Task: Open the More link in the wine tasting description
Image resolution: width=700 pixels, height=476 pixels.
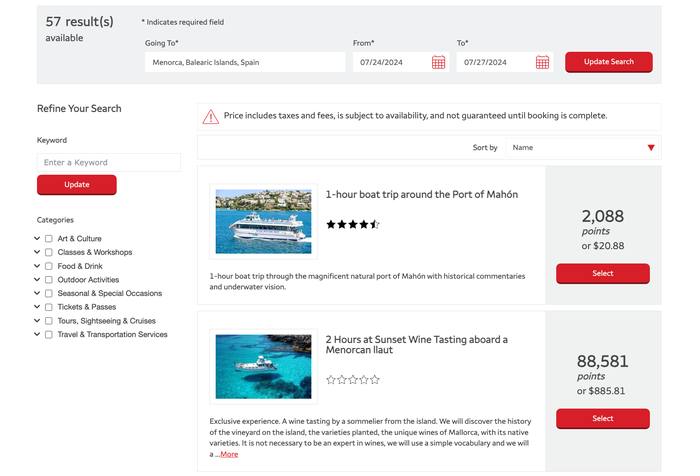Action: point(229,454)
